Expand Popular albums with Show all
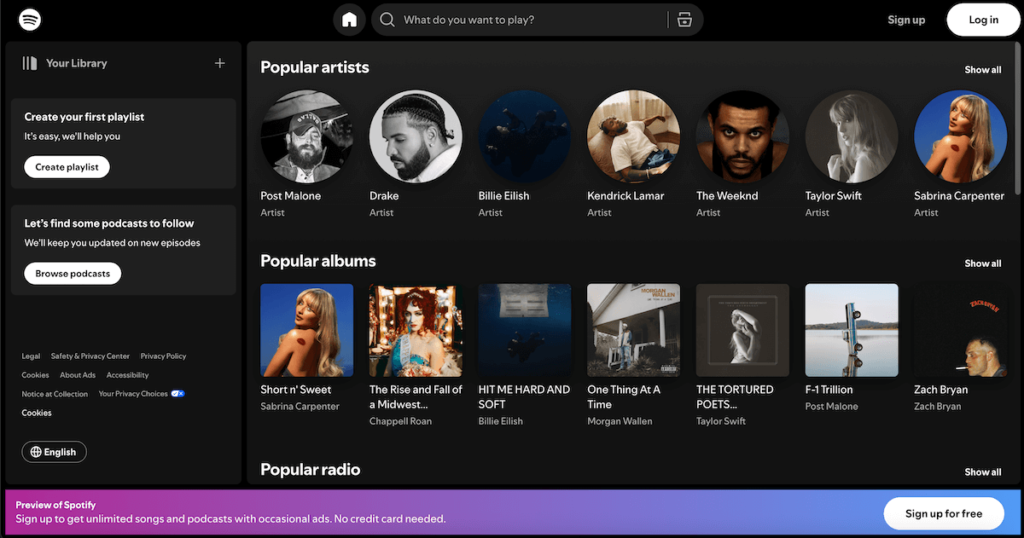The height and width of the screenshot is (538, 1024). 982,264
